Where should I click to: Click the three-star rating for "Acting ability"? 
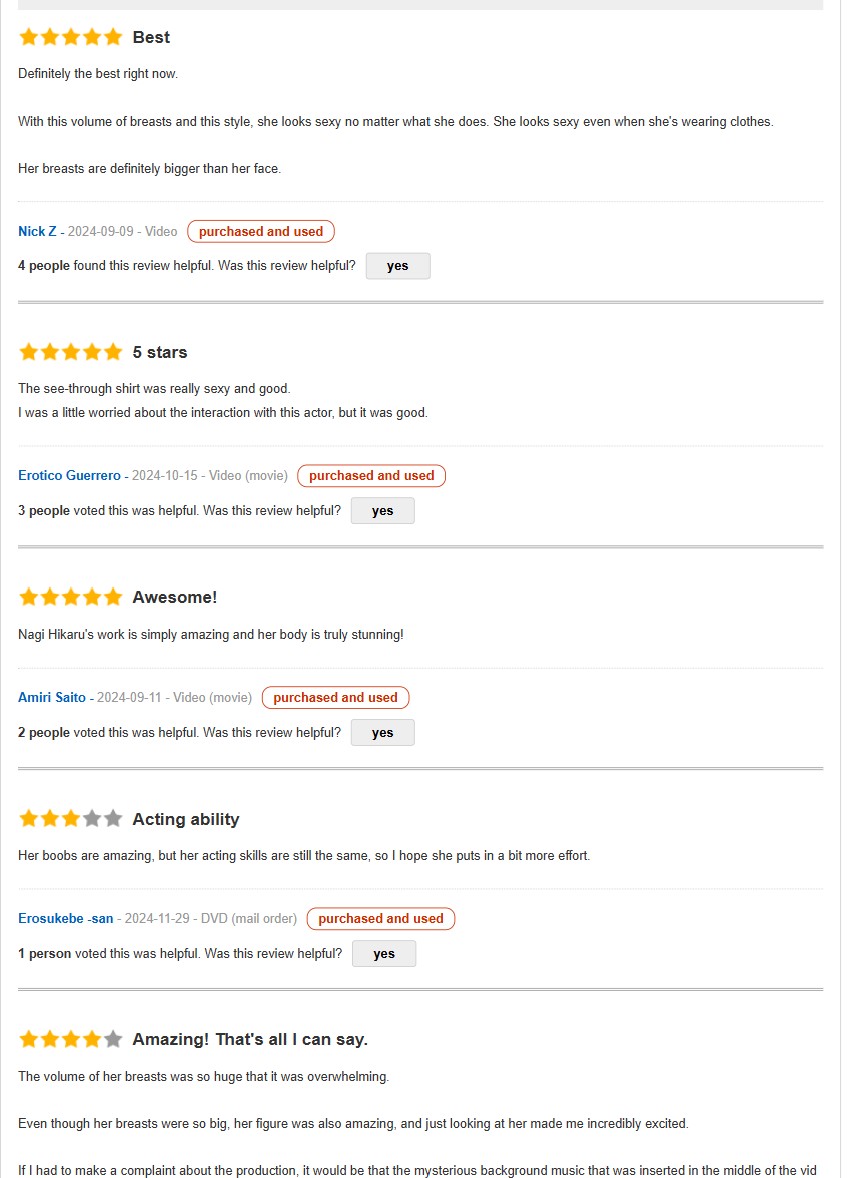(x=70, y=819)
